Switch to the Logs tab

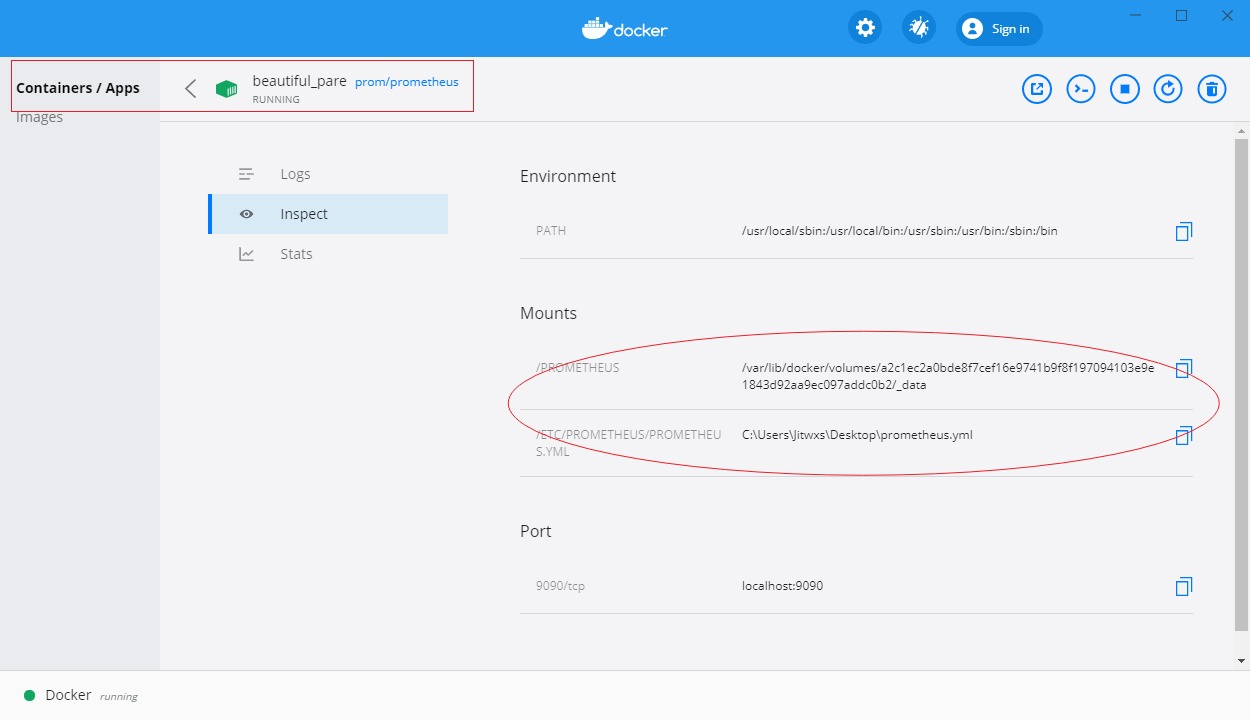coord(328,174)
